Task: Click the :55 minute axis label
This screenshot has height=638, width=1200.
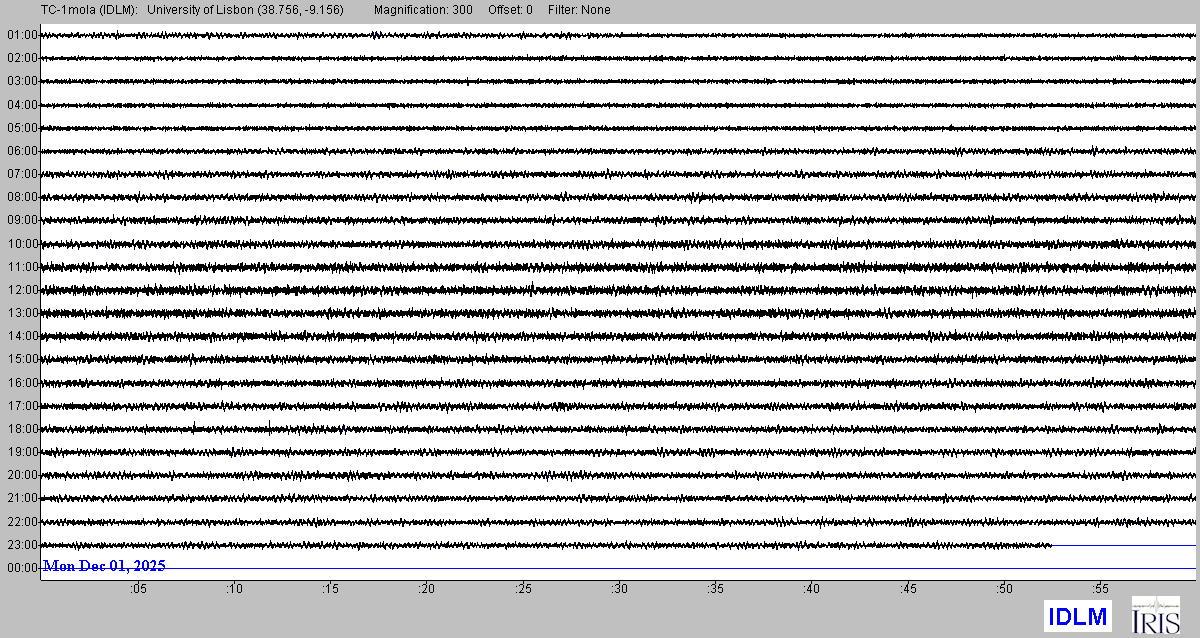Action: [x=1101, y=590]
